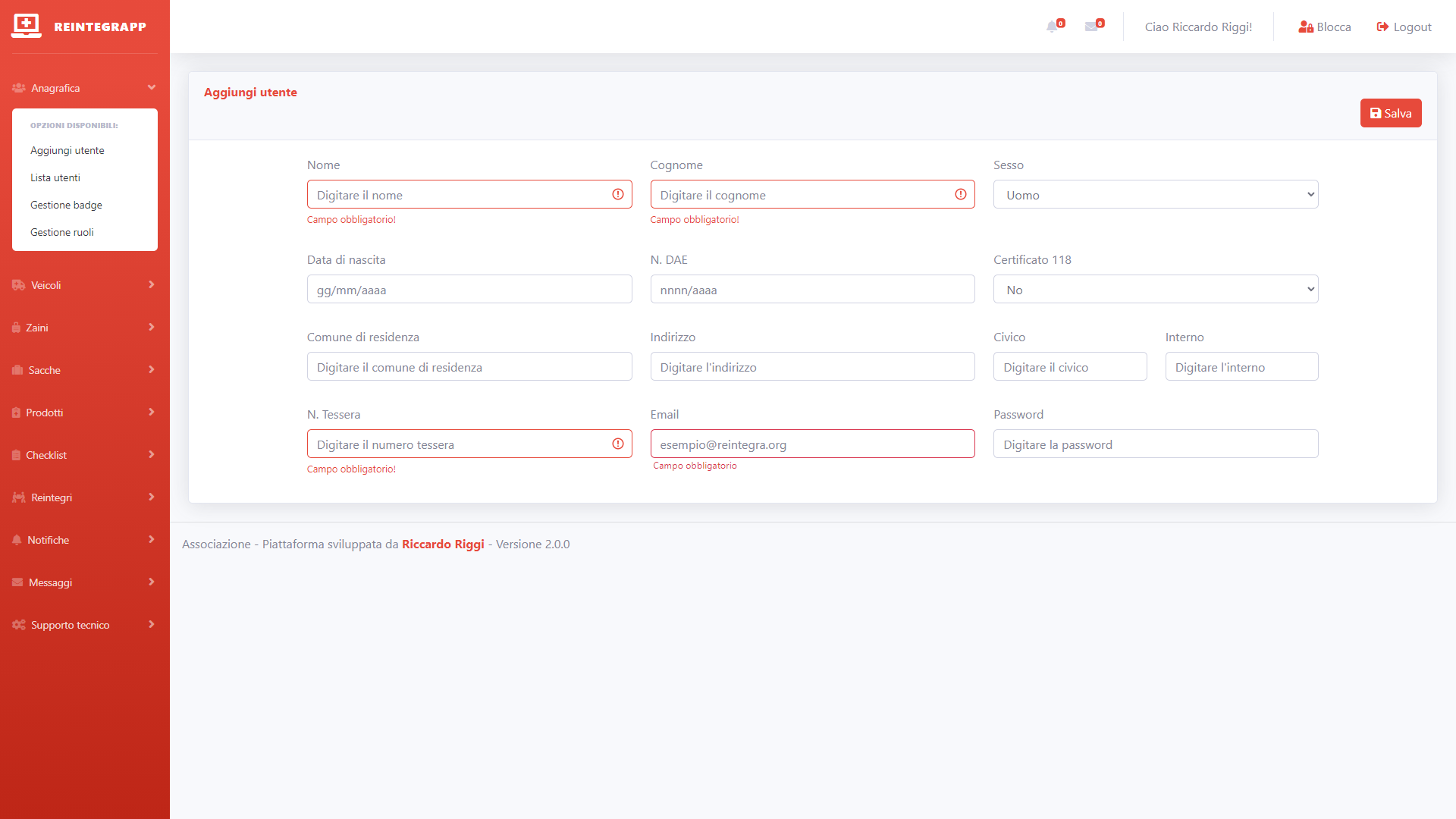Click the warning icon in Cognome field
This screenshot has width=1456, height=819.
(x=961, y=194)
